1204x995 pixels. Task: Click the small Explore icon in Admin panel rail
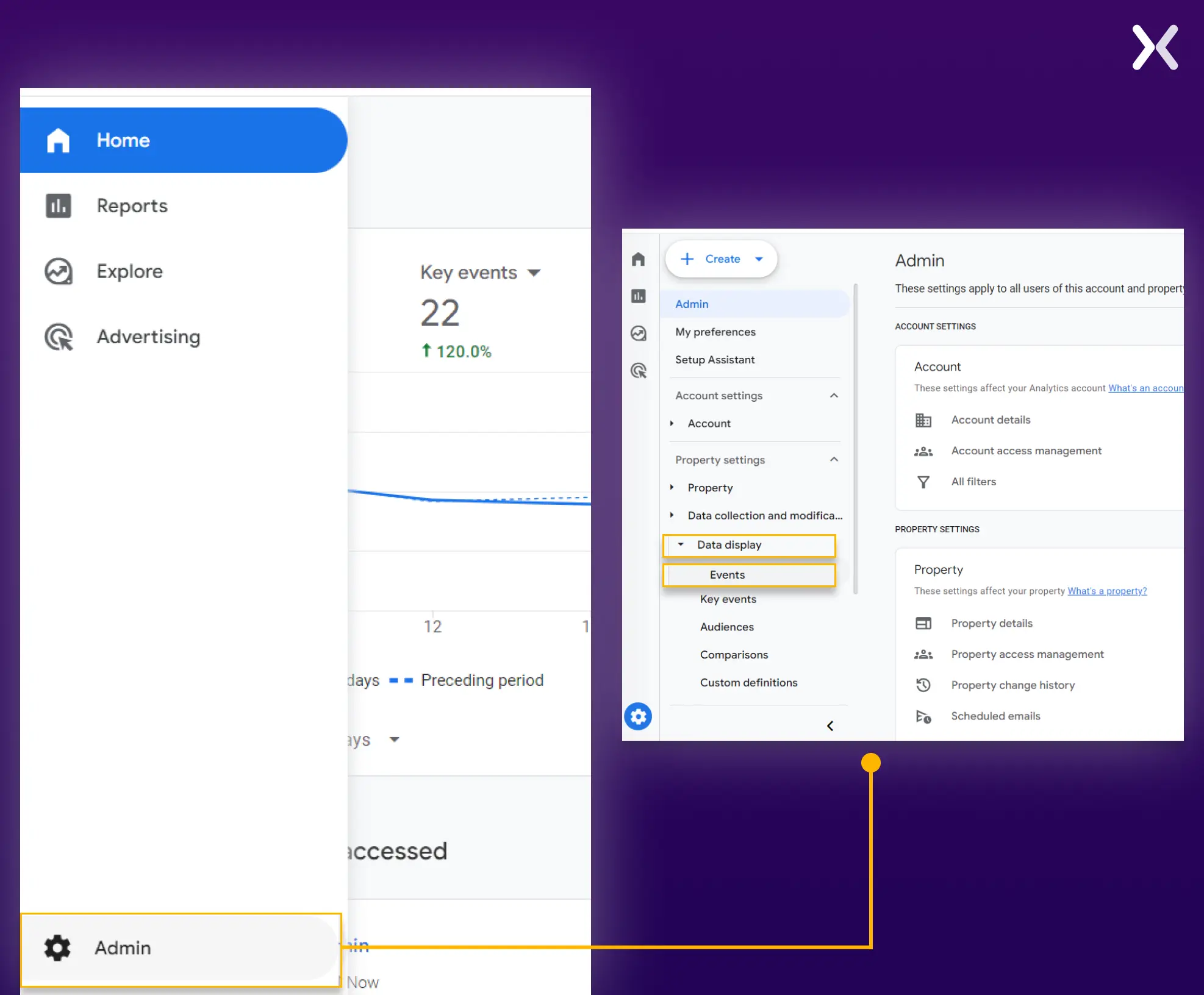point(639,333)
